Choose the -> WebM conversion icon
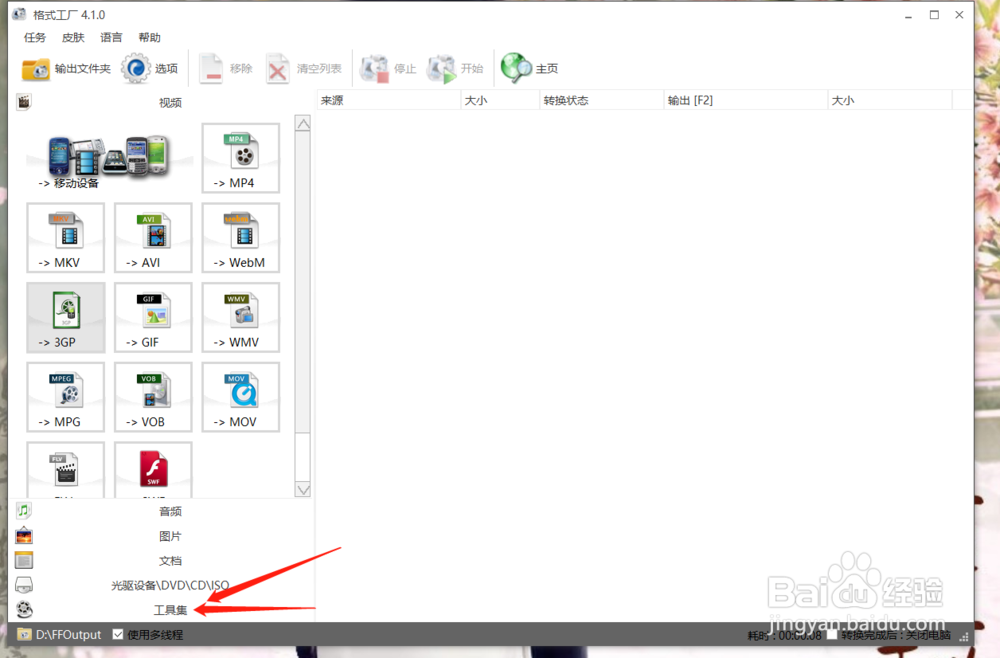Image resolution: width=1000 pixels, height=658 pixels. (240, 238)
